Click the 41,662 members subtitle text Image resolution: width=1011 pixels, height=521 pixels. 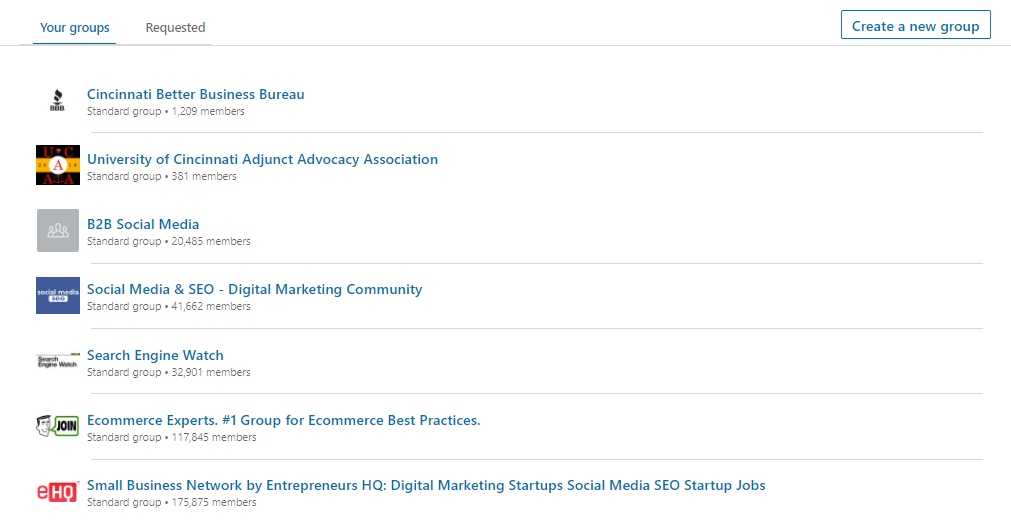(x=211, y=306)
